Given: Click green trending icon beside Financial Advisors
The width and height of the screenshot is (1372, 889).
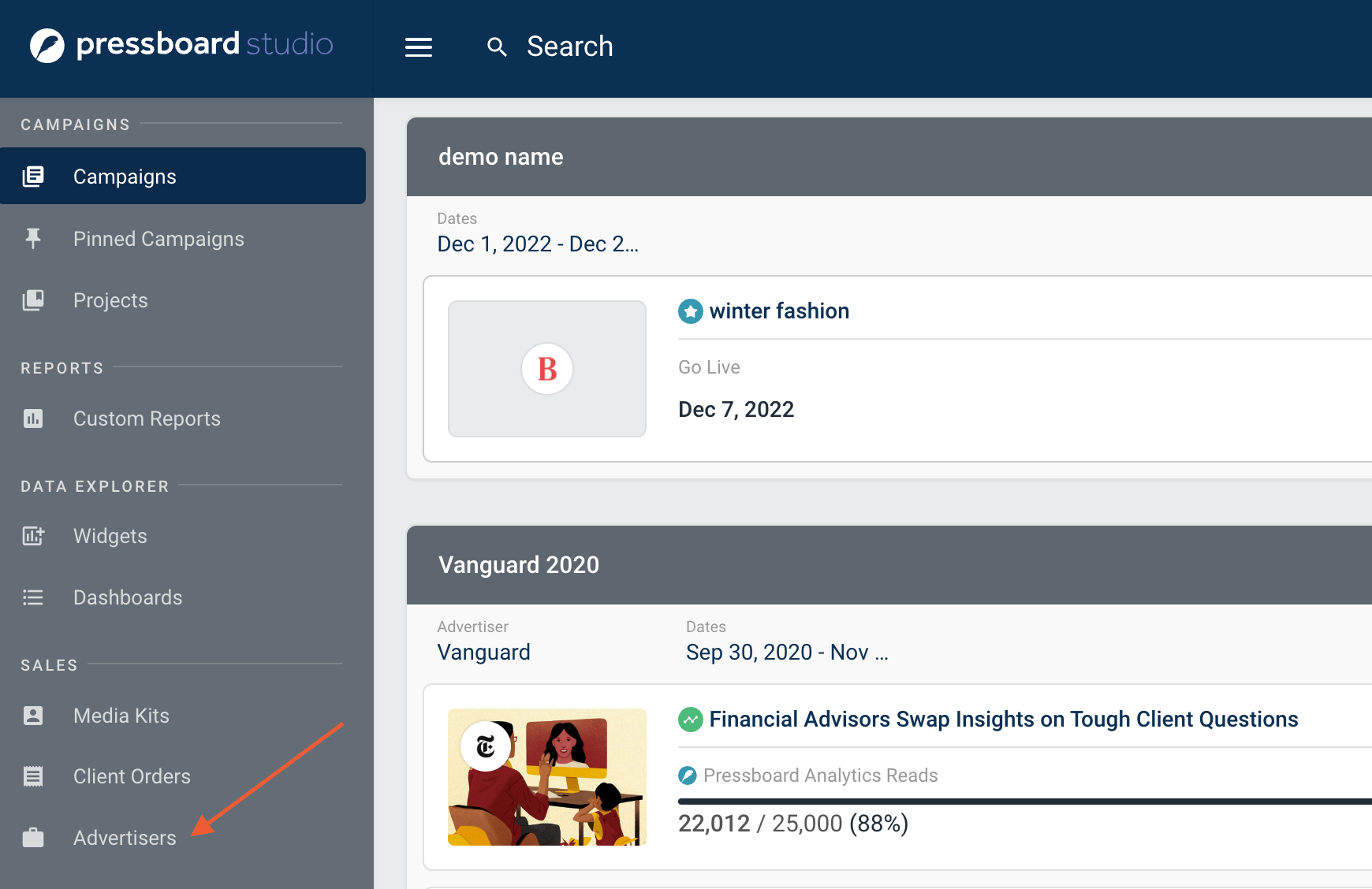Looking at the screenshot, I should tap(691, 720).
